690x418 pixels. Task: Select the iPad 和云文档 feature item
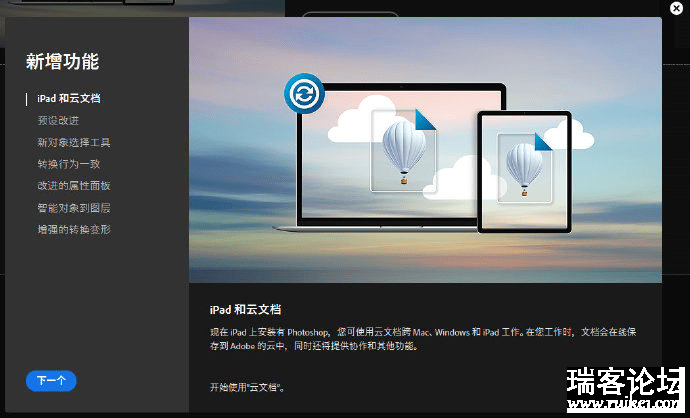[69, 99]
